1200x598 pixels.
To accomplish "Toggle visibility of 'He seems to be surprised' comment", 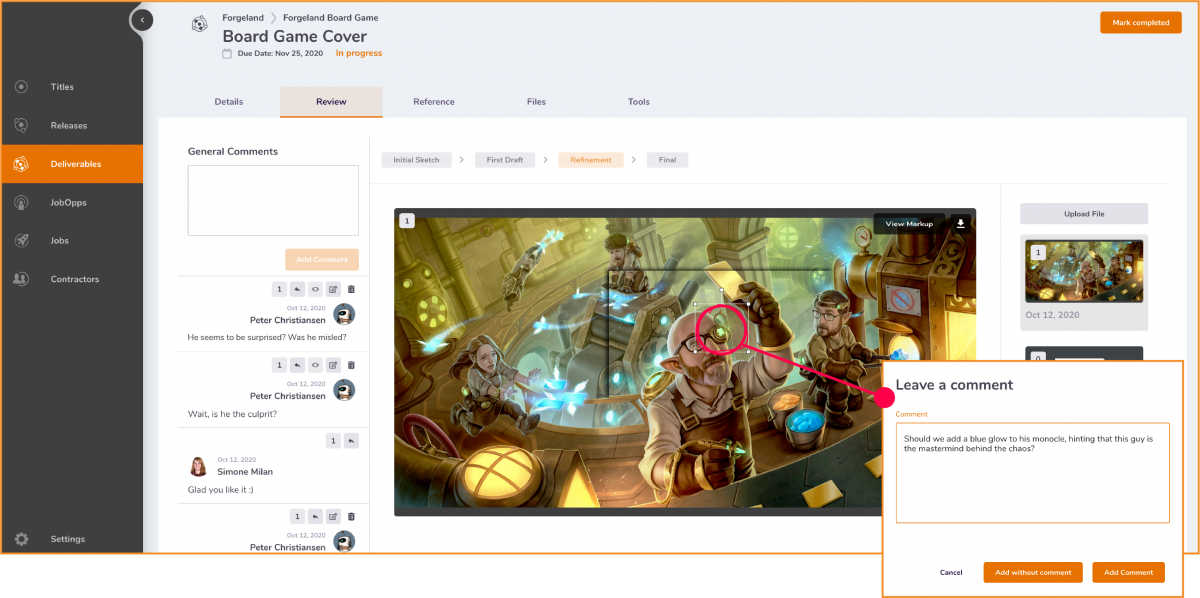I will 315,289.
